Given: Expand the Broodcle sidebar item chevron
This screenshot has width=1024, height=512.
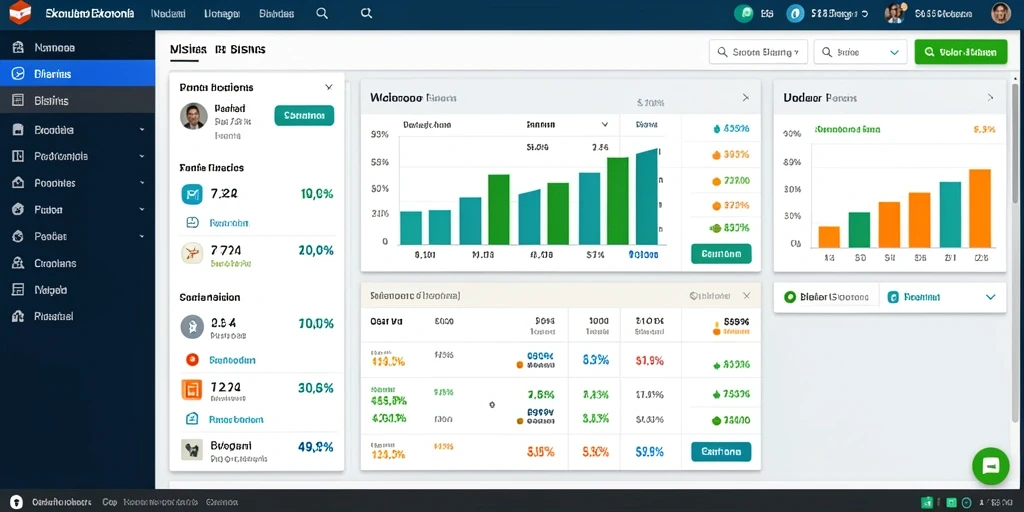Looking at the screenshot, I should click(x=142, y=130).
